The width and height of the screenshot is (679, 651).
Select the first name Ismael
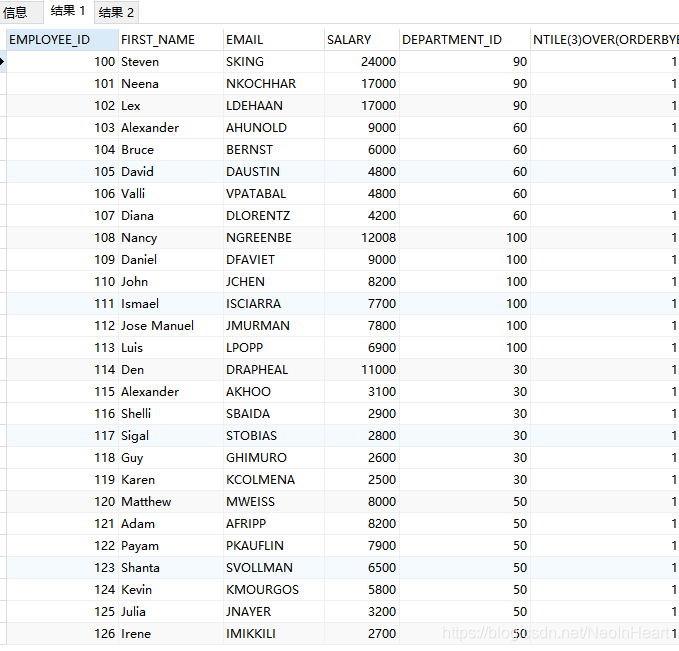pos(171,304)
